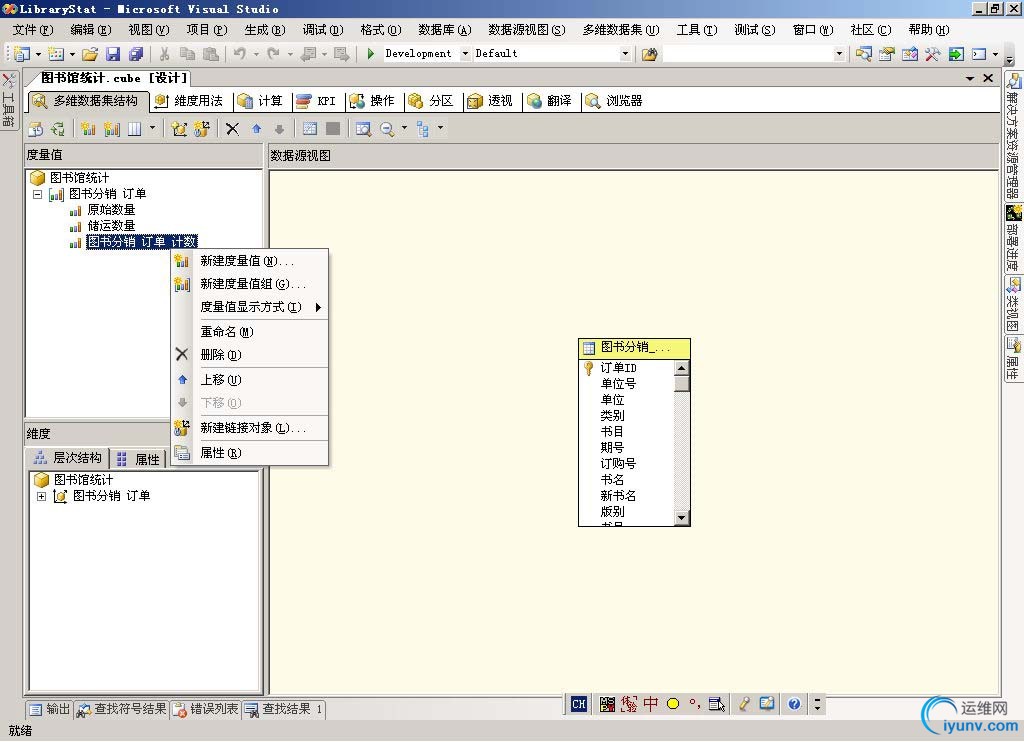Click the Find Table magnifier icon
Image resolution: width=1024 pixels, height=742 pixels.
[363, 129]
